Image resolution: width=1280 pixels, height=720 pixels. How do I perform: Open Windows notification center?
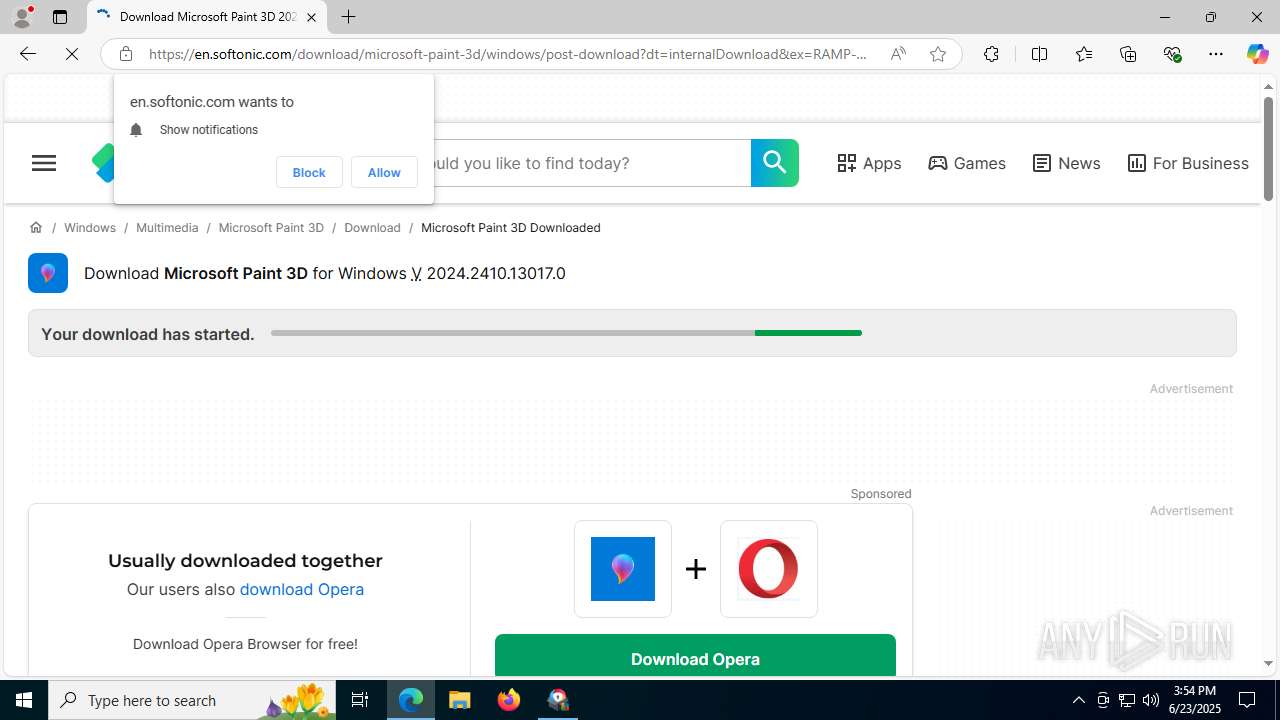[x=1248, y=700]
